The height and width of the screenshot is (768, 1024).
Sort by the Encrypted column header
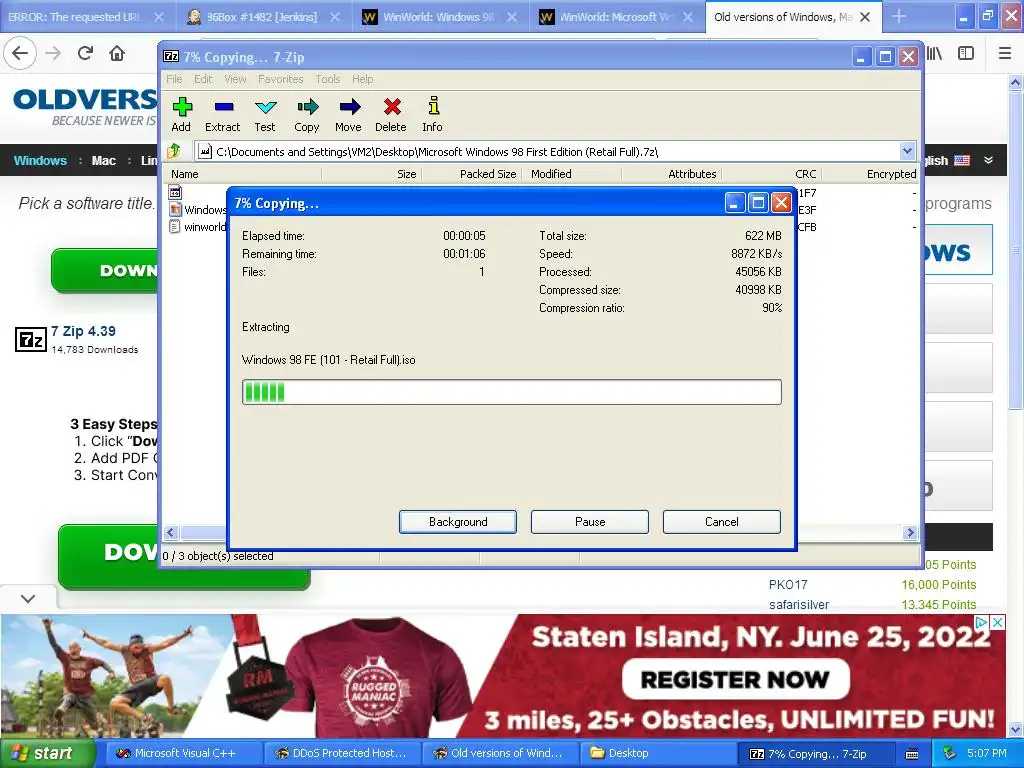(871, 174)
